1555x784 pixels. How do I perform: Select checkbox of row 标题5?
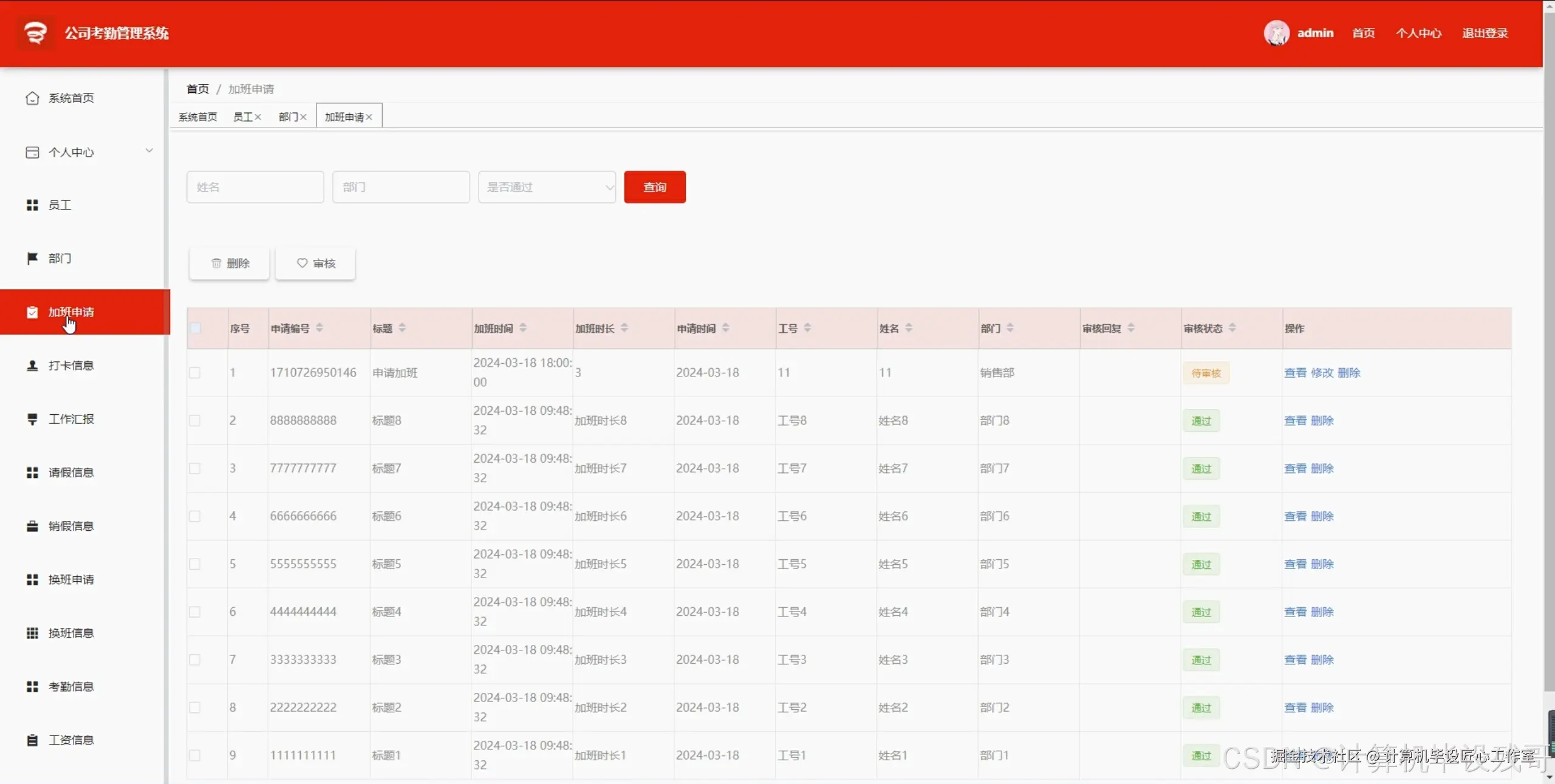(x=194, y=564)
